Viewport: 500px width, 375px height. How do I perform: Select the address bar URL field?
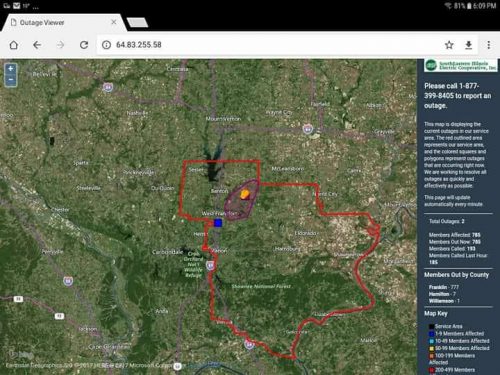click(267, 45)
